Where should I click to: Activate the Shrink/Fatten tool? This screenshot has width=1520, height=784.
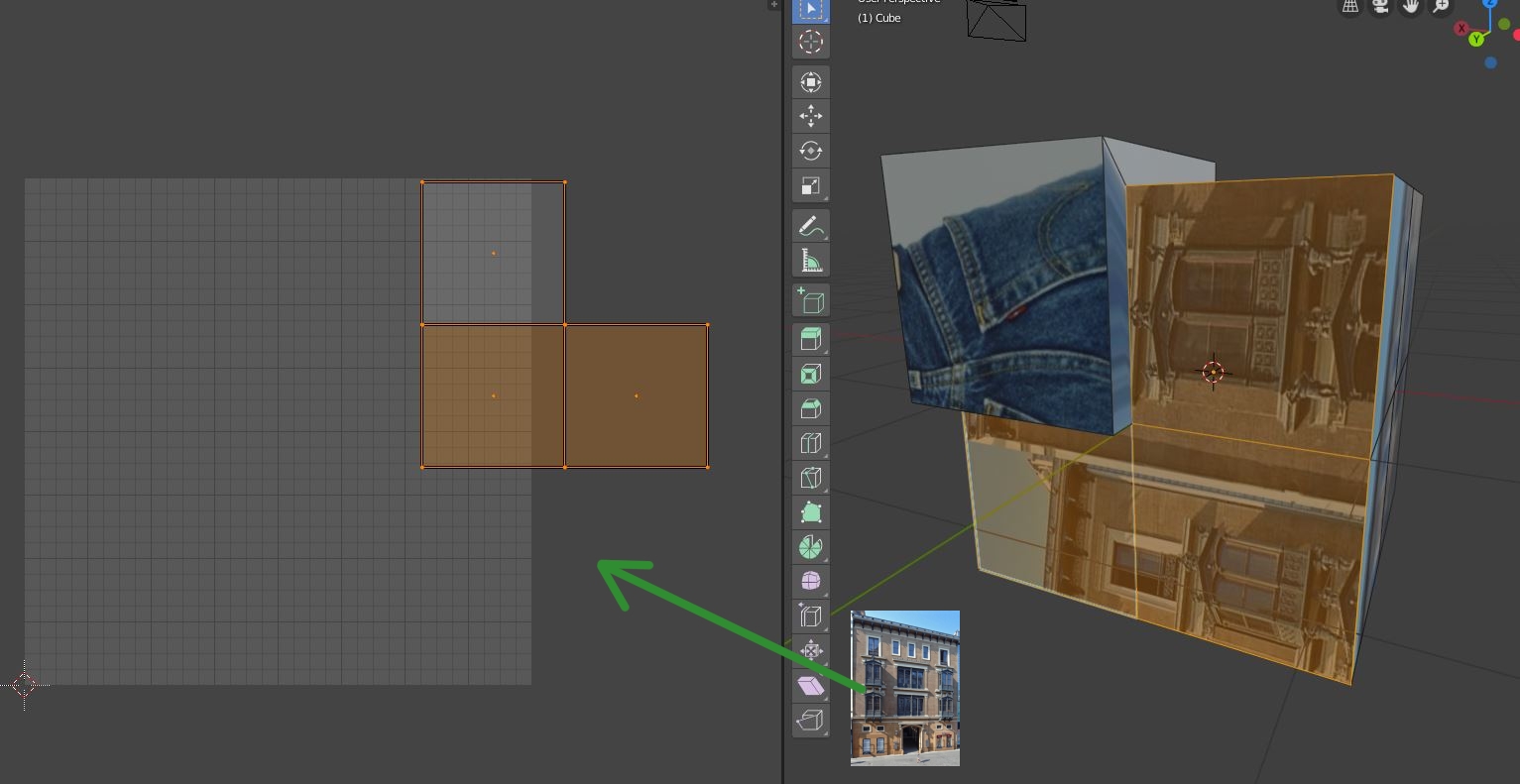coord(811,650)
